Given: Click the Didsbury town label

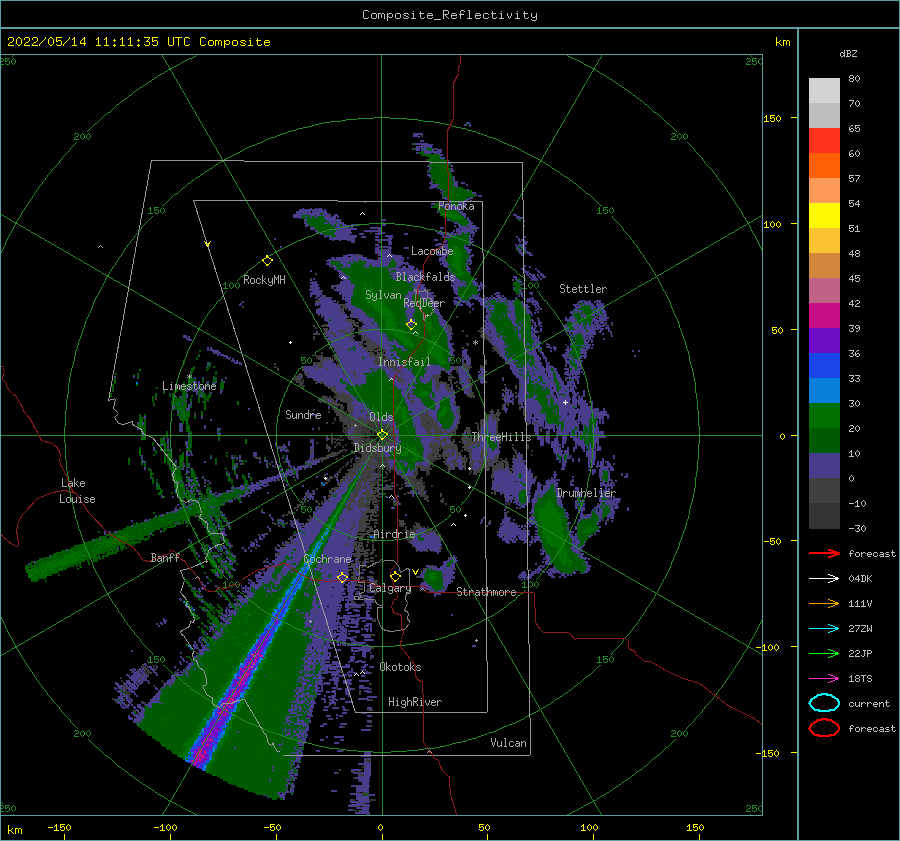Looking at the screenshot, I should coord(377,448).
